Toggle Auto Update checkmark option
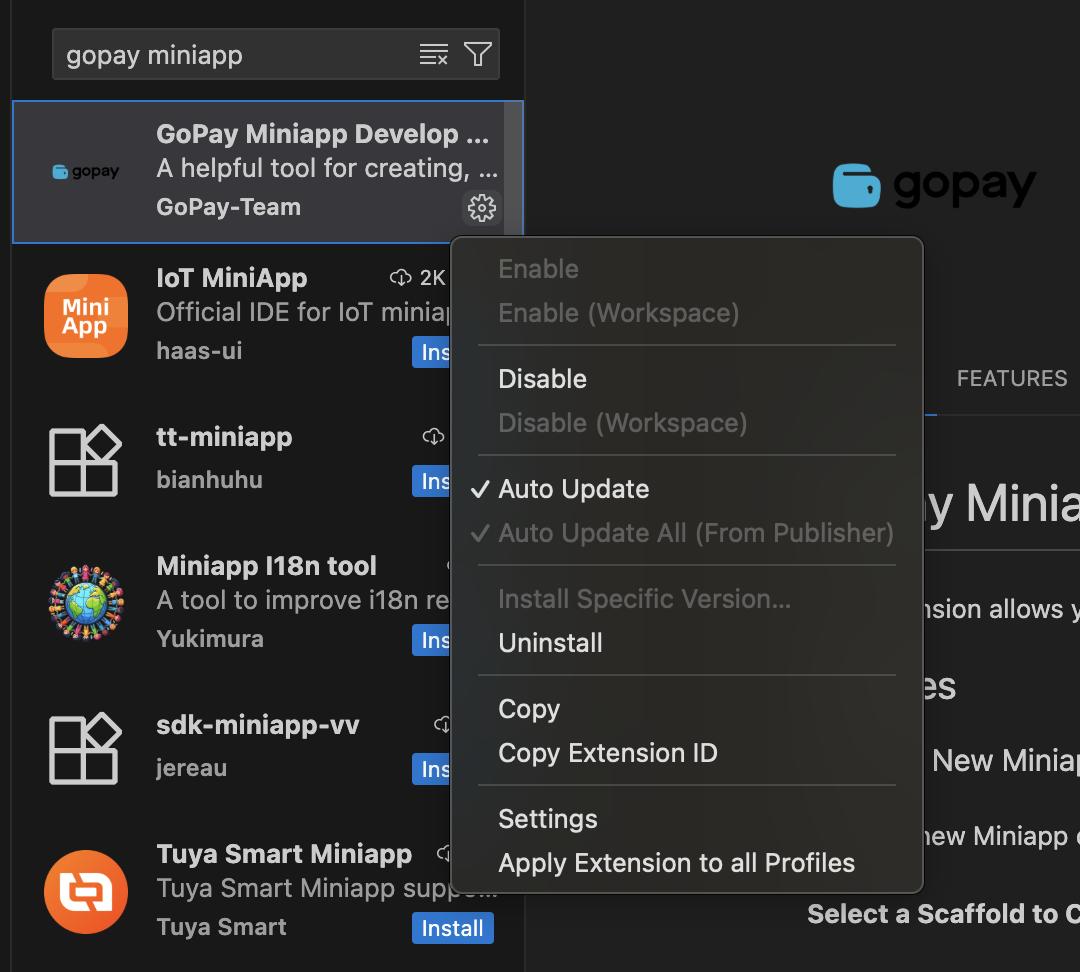1080x972 pixels. point(574,489)
